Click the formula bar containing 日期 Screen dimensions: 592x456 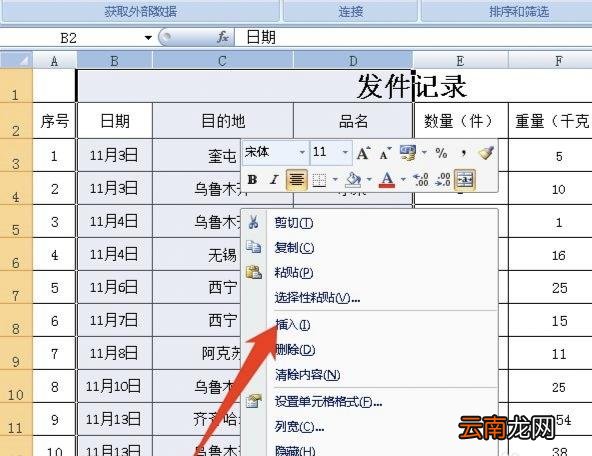point(413,37)
